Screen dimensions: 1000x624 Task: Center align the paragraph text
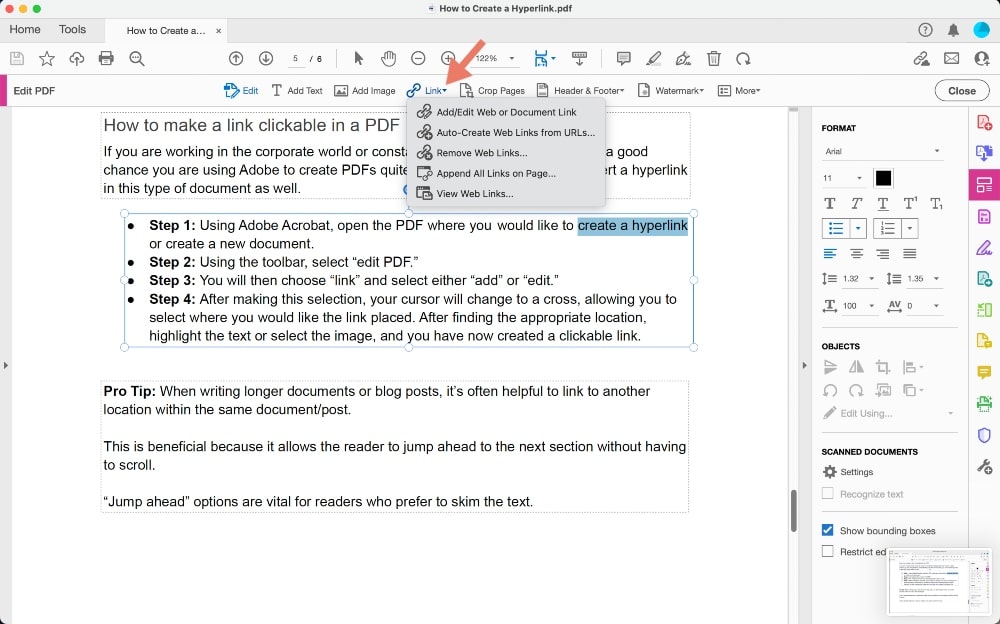tap(859, 253)
